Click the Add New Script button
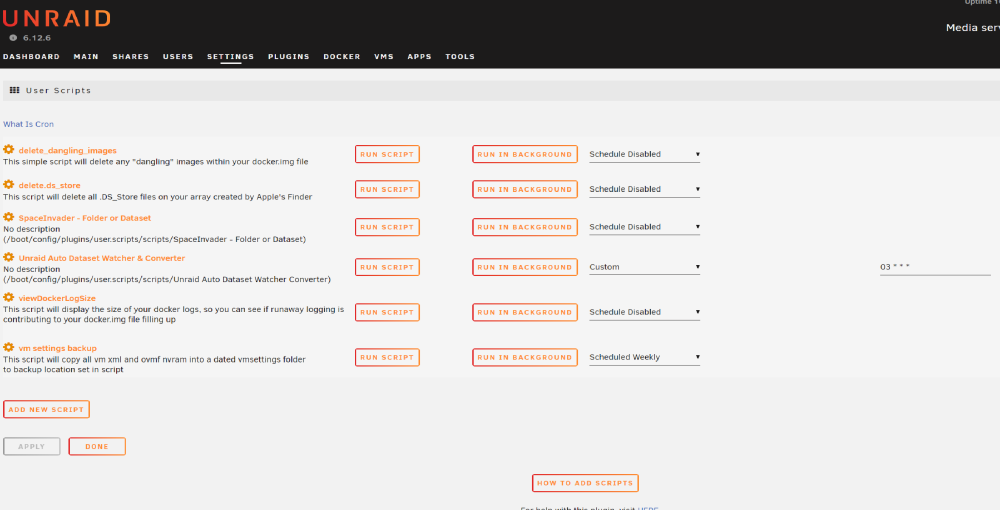Image resolution: width=1000 pixels, height=510 pixels. click(47, 409)
